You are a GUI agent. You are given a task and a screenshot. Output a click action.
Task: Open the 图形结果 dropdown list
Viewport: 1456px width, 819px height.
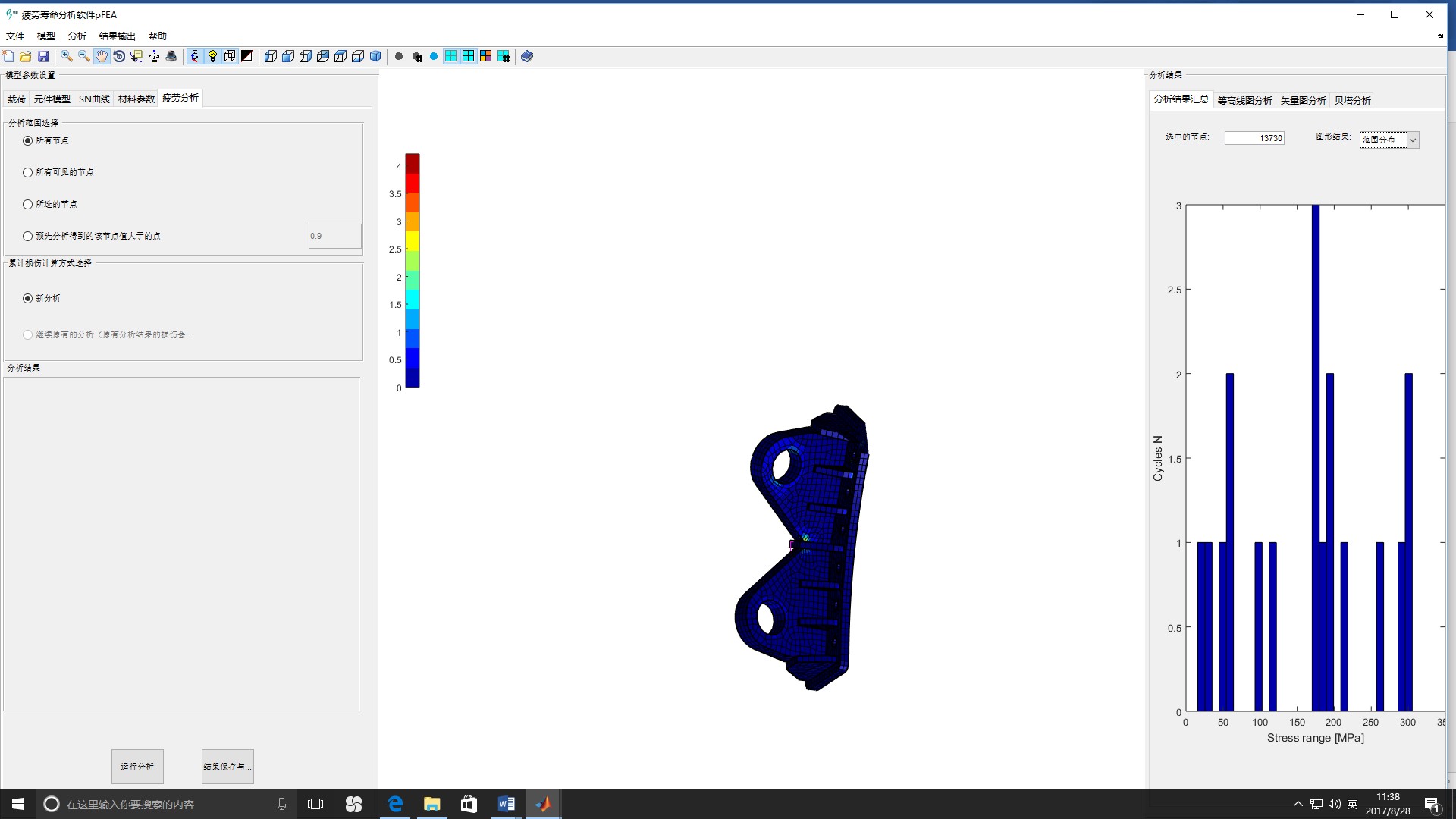tap(1389, 140)
